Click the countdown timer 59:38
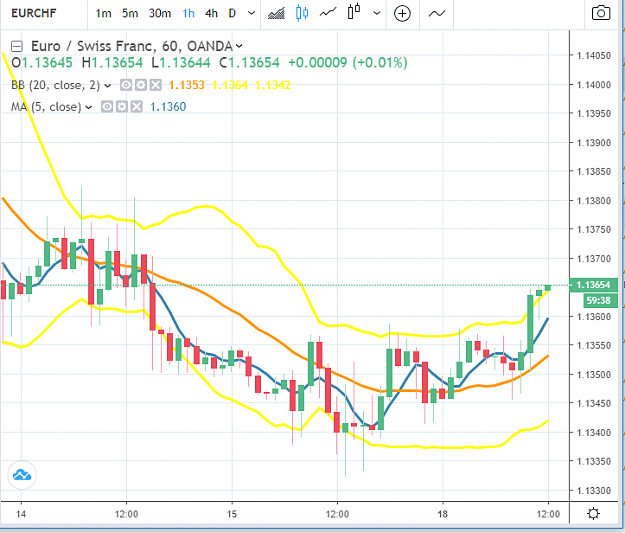 tap(601, 300)
